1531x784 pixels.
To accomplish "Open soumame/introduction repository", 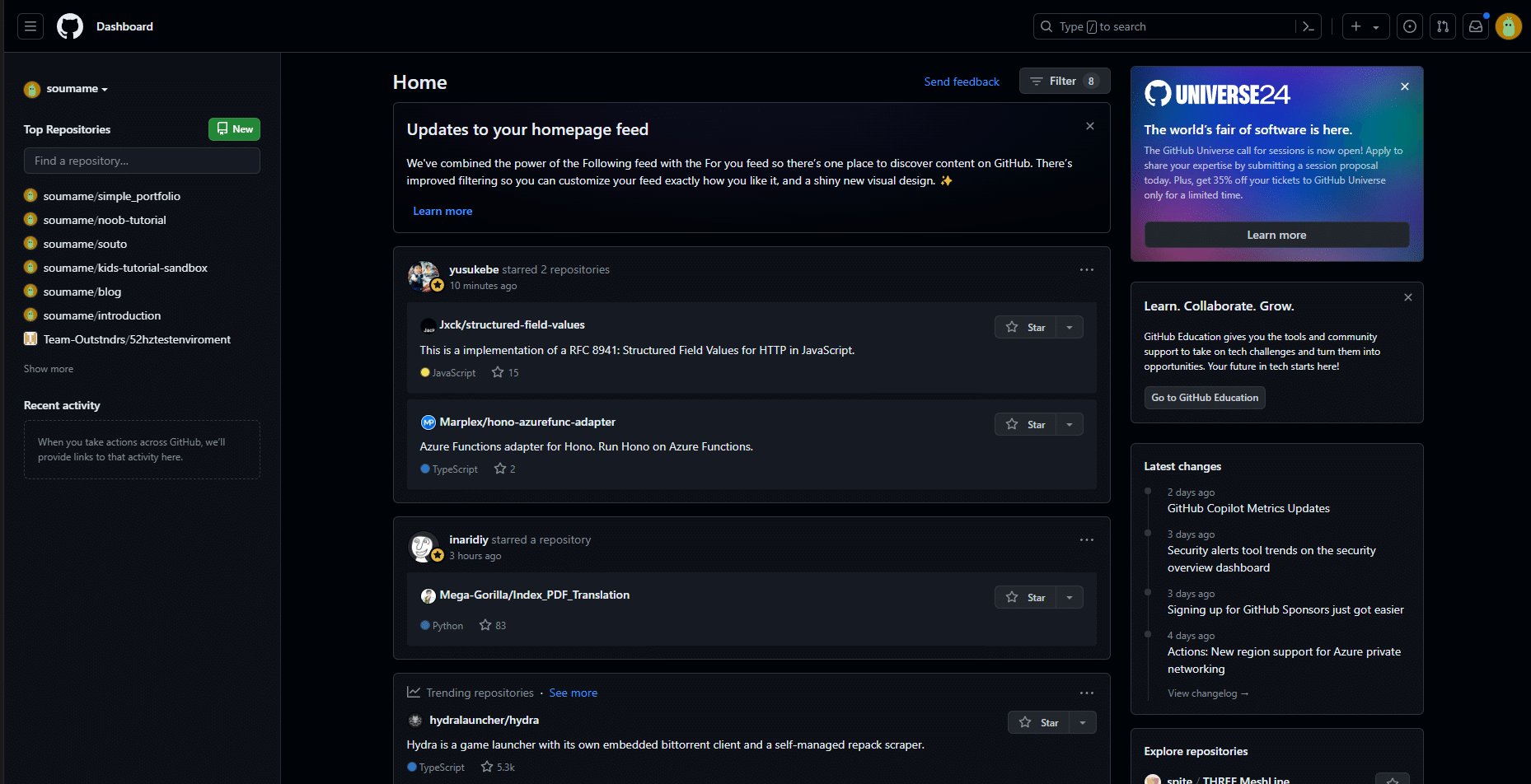I will 102,315.
